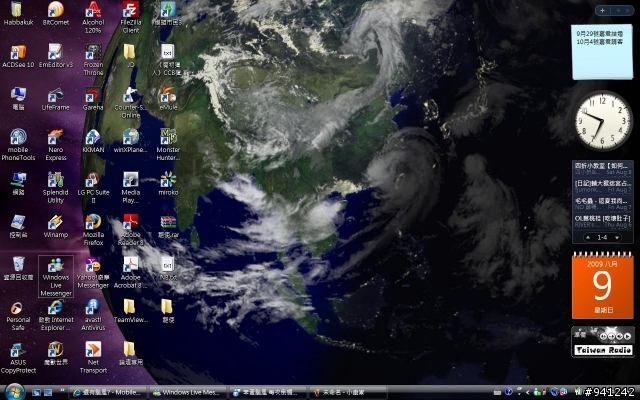Click the analog clock gadget
This screenshot has height=400, width=640.
(602, 120)
